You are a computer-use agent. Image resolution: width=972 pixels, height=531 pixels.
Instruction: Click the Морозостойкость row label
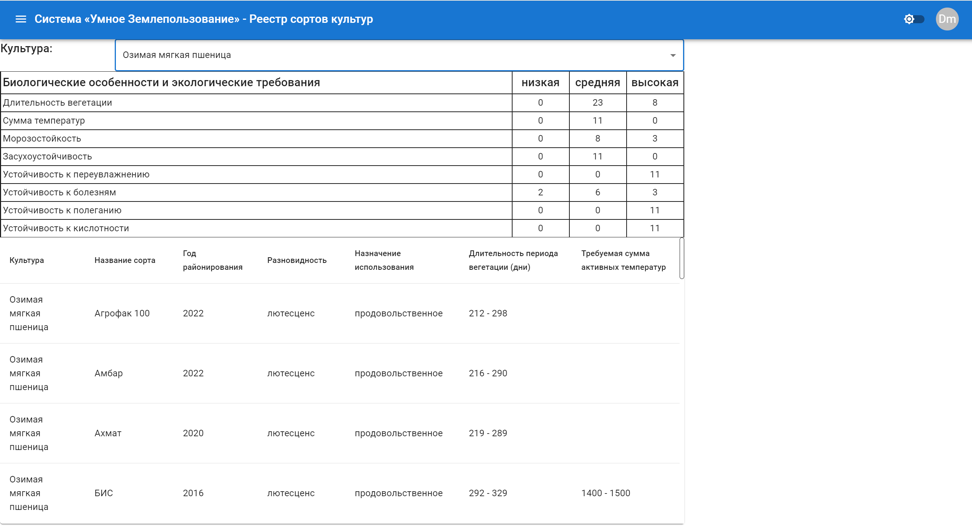click(42, 139)
